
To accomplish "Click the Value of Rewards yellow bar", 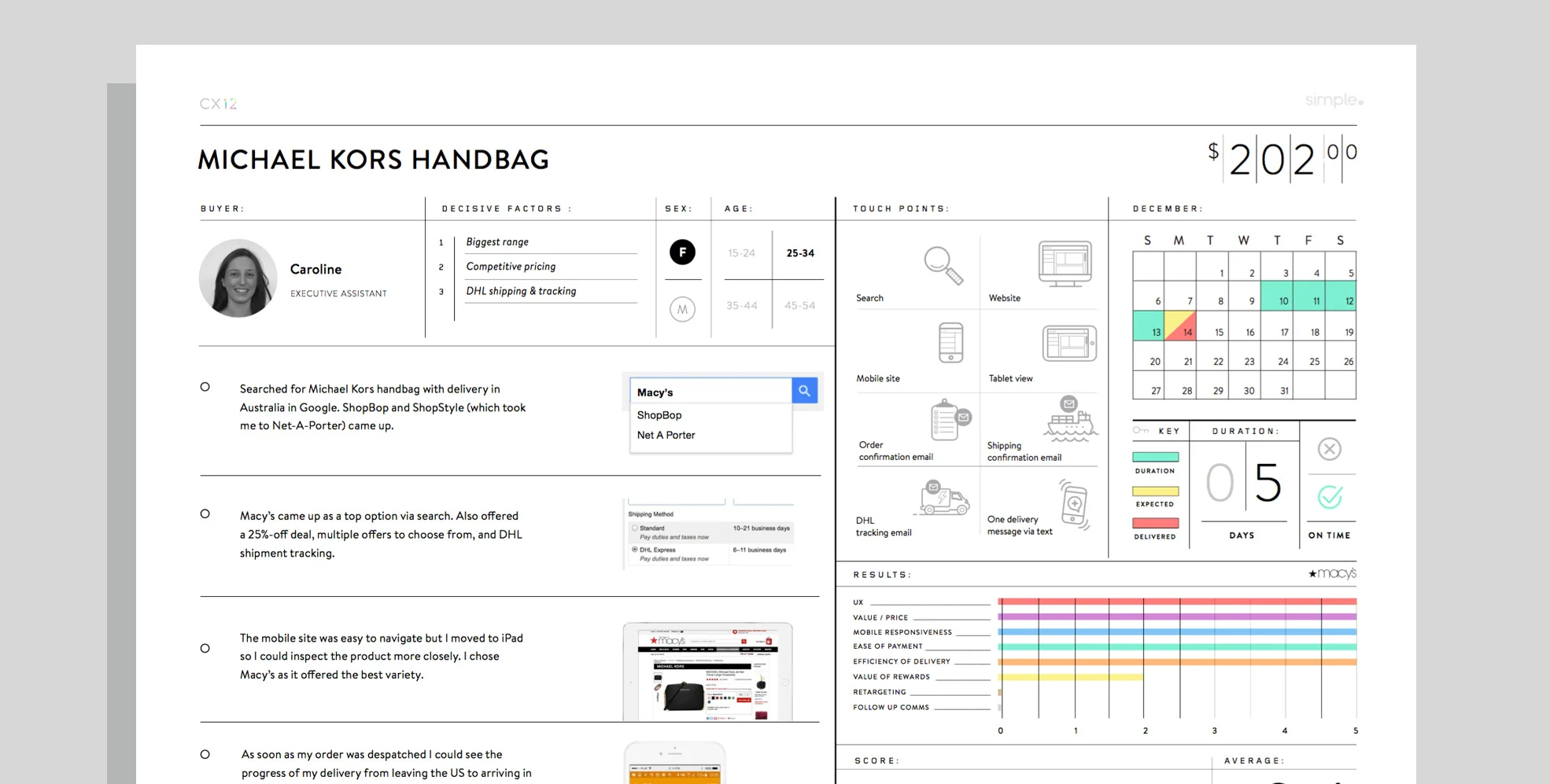I will pos(1071,677).
